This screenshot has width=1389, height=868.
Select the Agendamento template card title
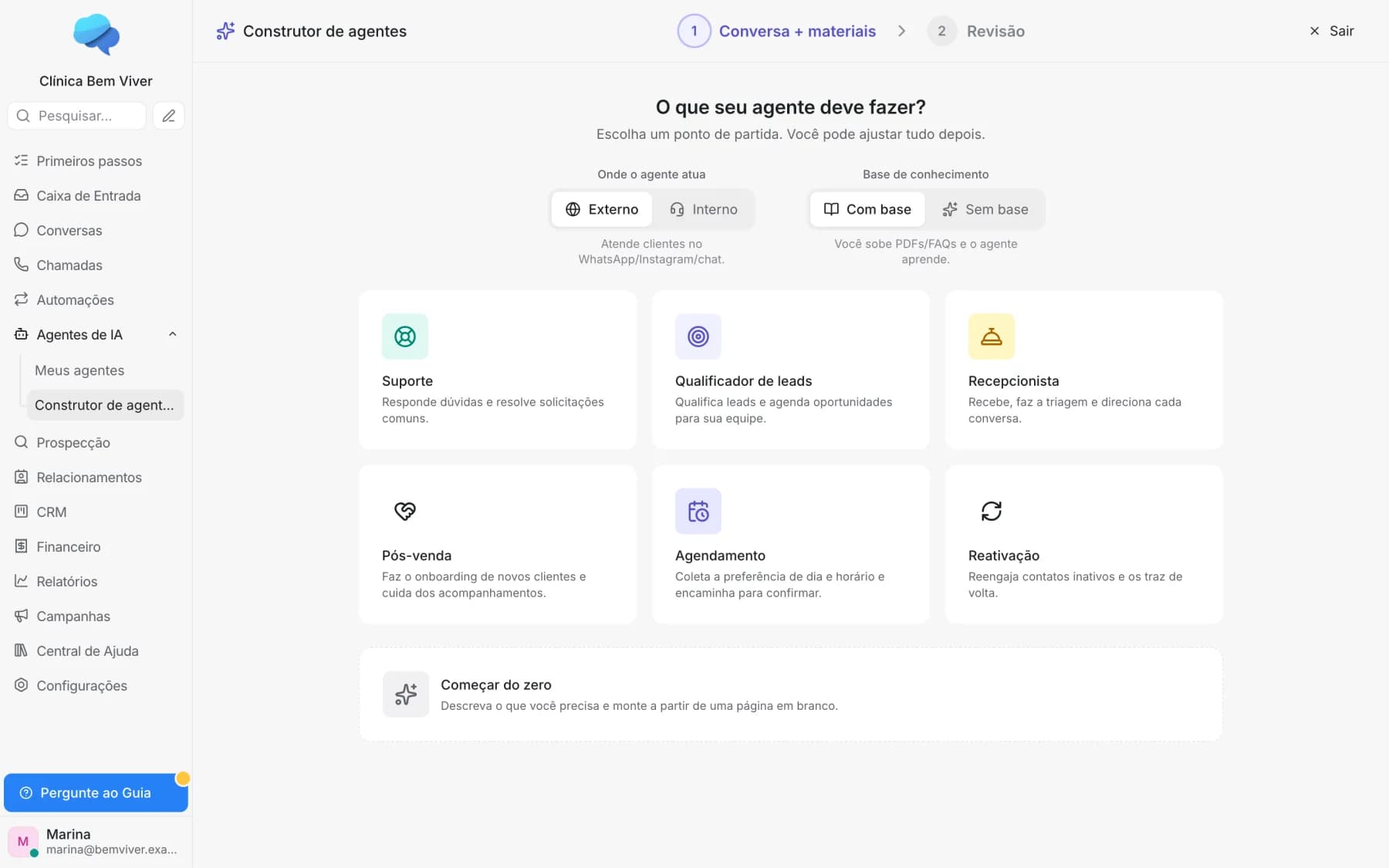(x=720, y=556)
